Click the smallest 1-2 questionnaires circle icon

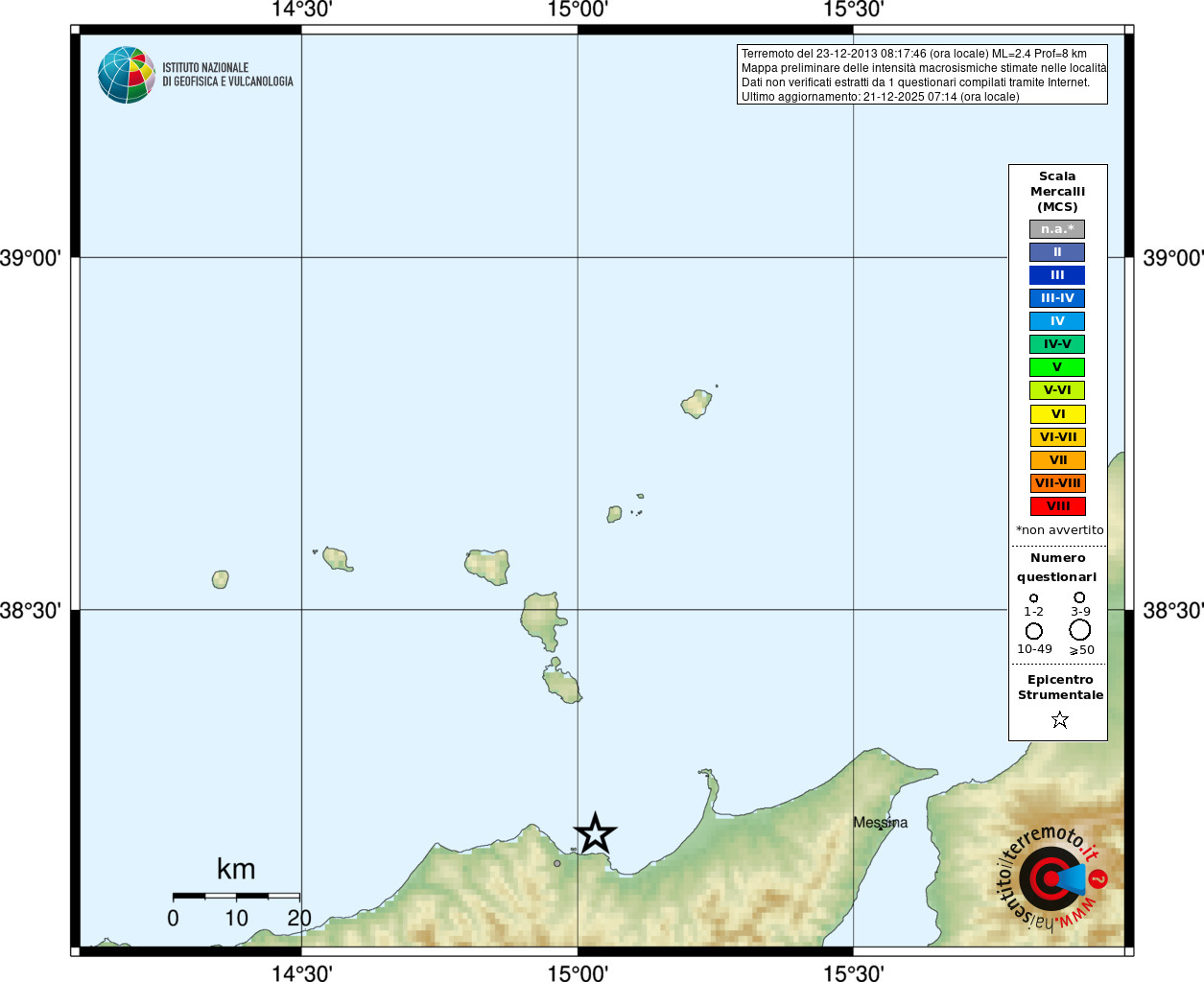pos(1033,598)
